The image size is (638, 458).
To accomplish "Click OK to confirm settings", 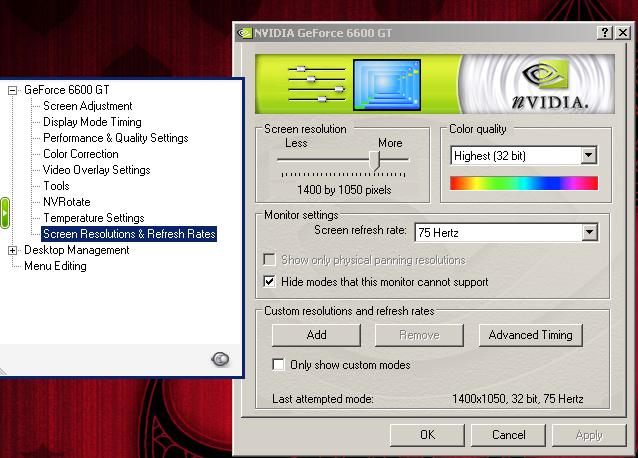I will tap(427, 435).
